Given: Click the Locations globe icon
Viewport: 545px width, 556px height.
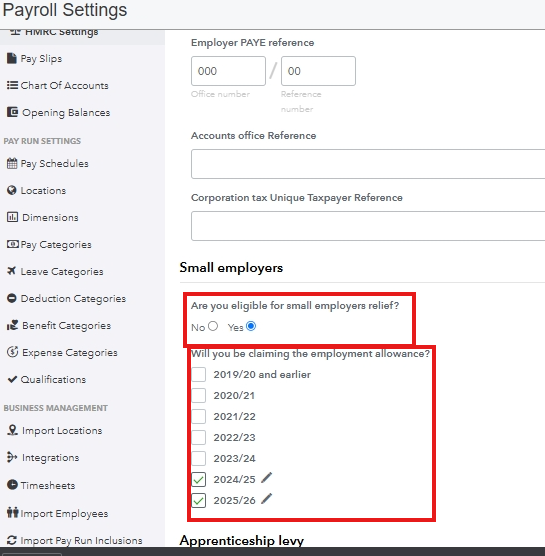Looking at the screenshot, I should (x=12, y=190).
